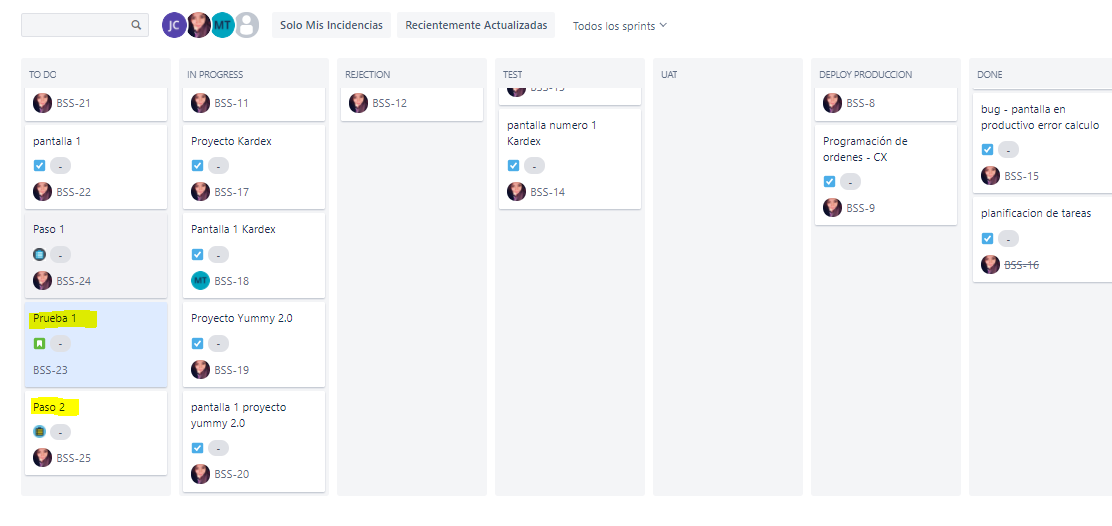
Task: Select the unassigned grey avatar filter
Action: [x=247, y=25]
